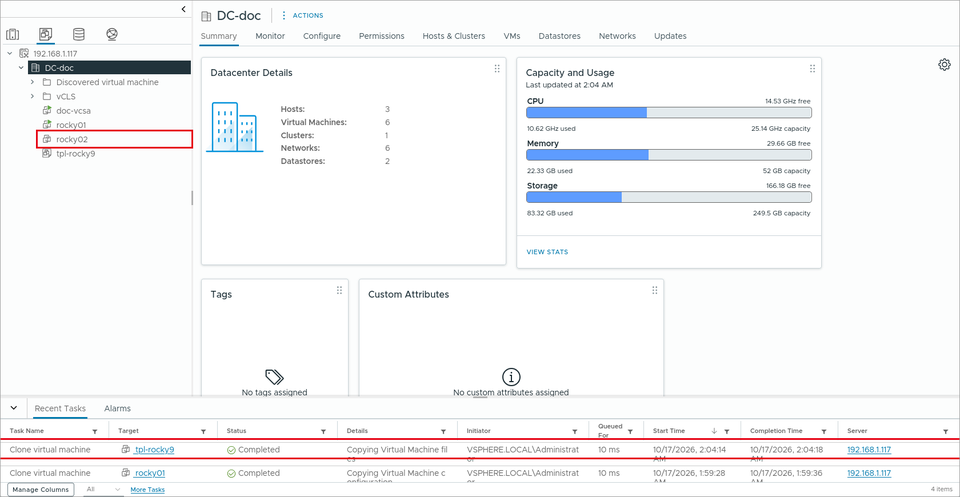Switch to the Alarms tab
Viewport: 960px width, 497px height.
(x=117, y=408)
